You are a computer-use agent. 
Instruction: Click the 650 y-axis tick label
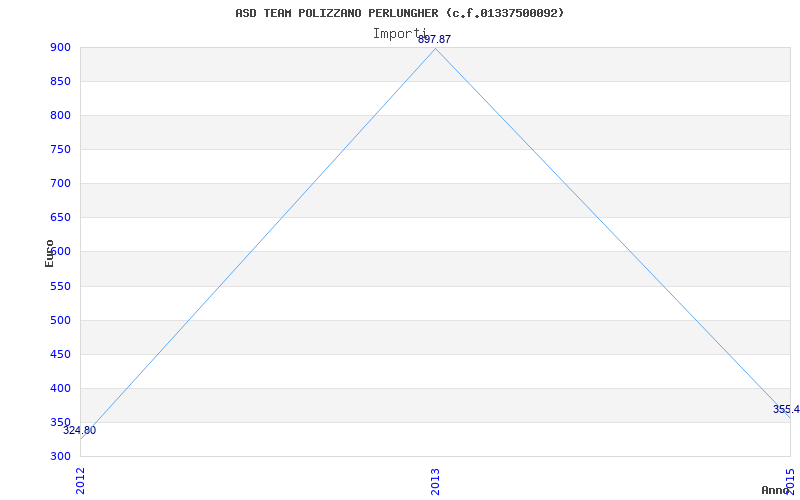tap(60, 218)
